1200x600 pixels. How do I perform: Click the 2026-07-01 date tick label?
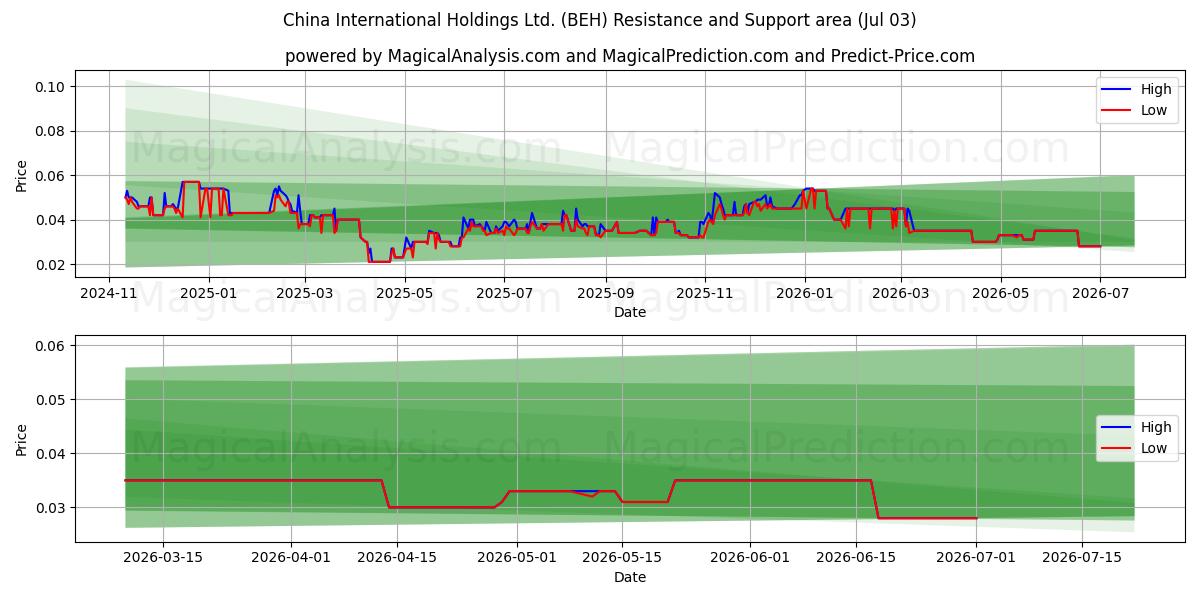976,558
